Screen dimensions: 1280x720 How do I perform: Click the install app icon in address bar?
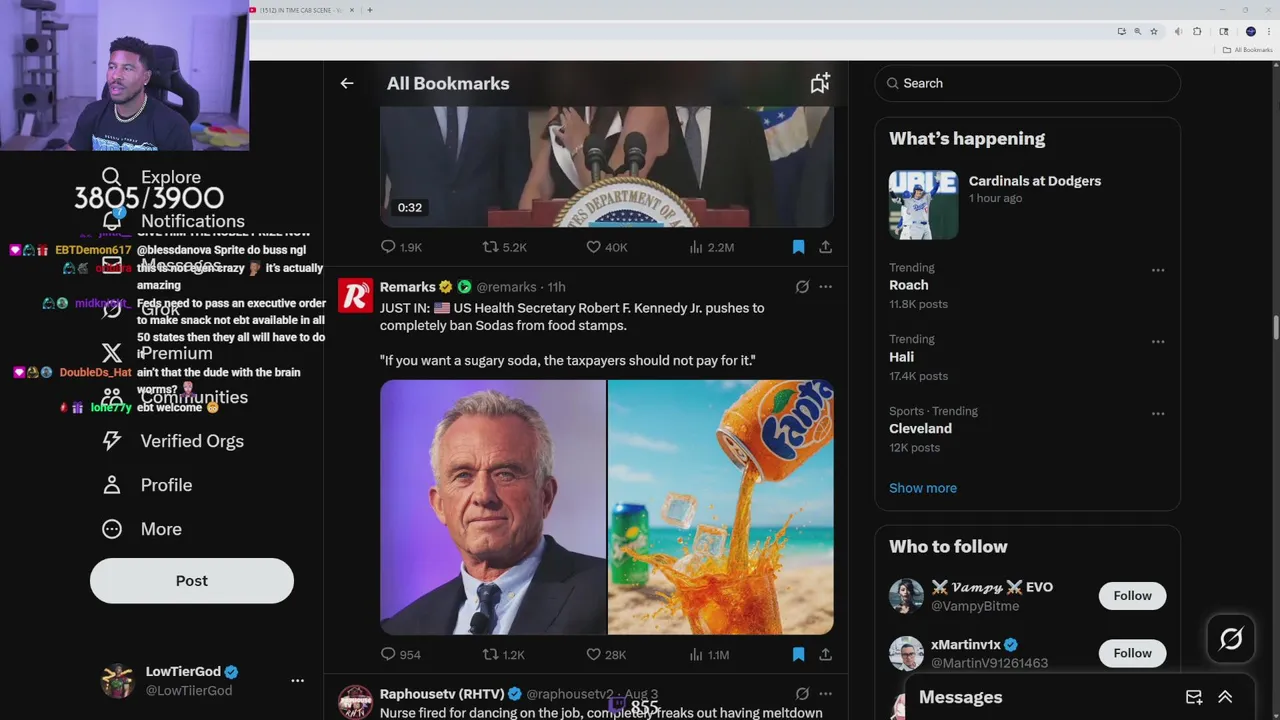point(1121,32)
